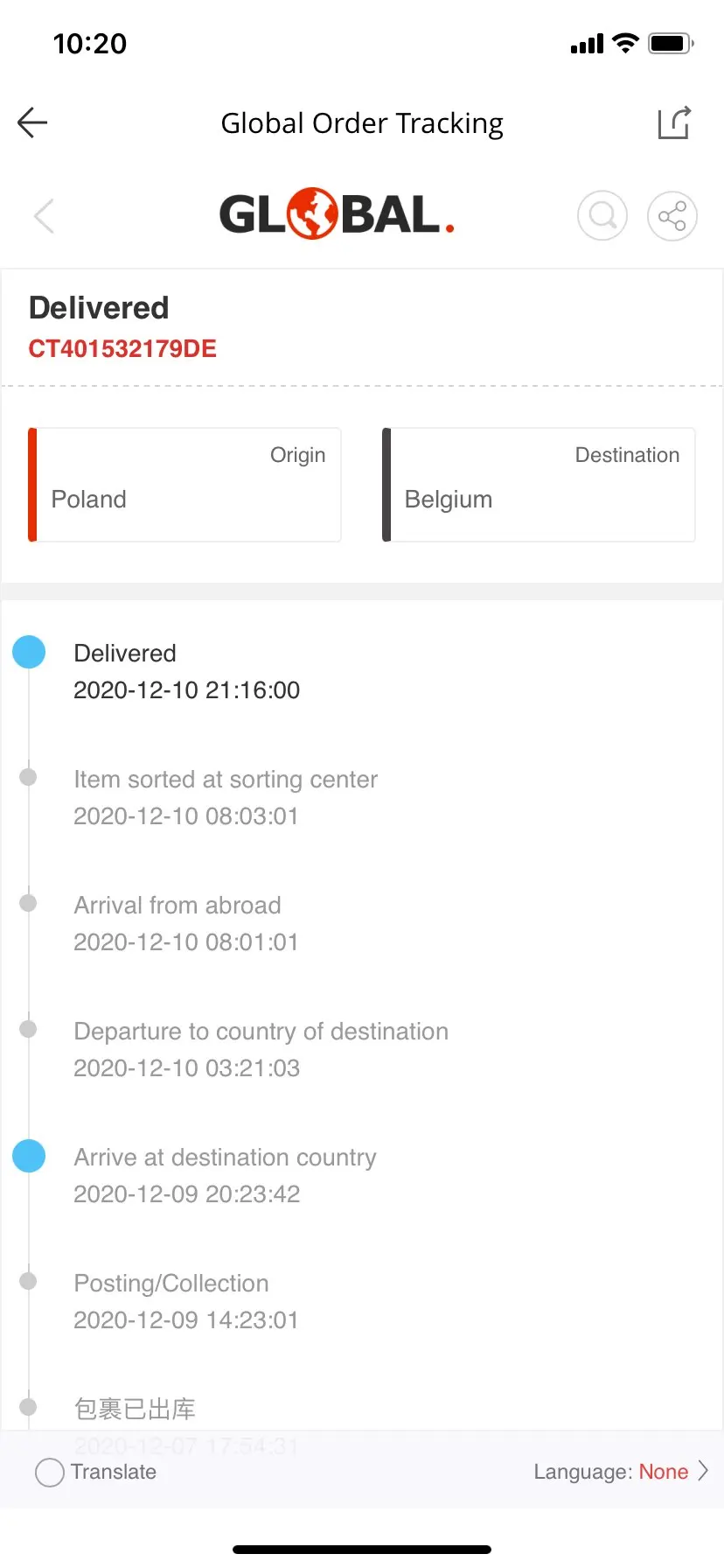Image resolution: width=724 pixels, height=1568 pixels.
Task: Select the Item sorted at sorting center entry
Action: click(x=226, y=796)
